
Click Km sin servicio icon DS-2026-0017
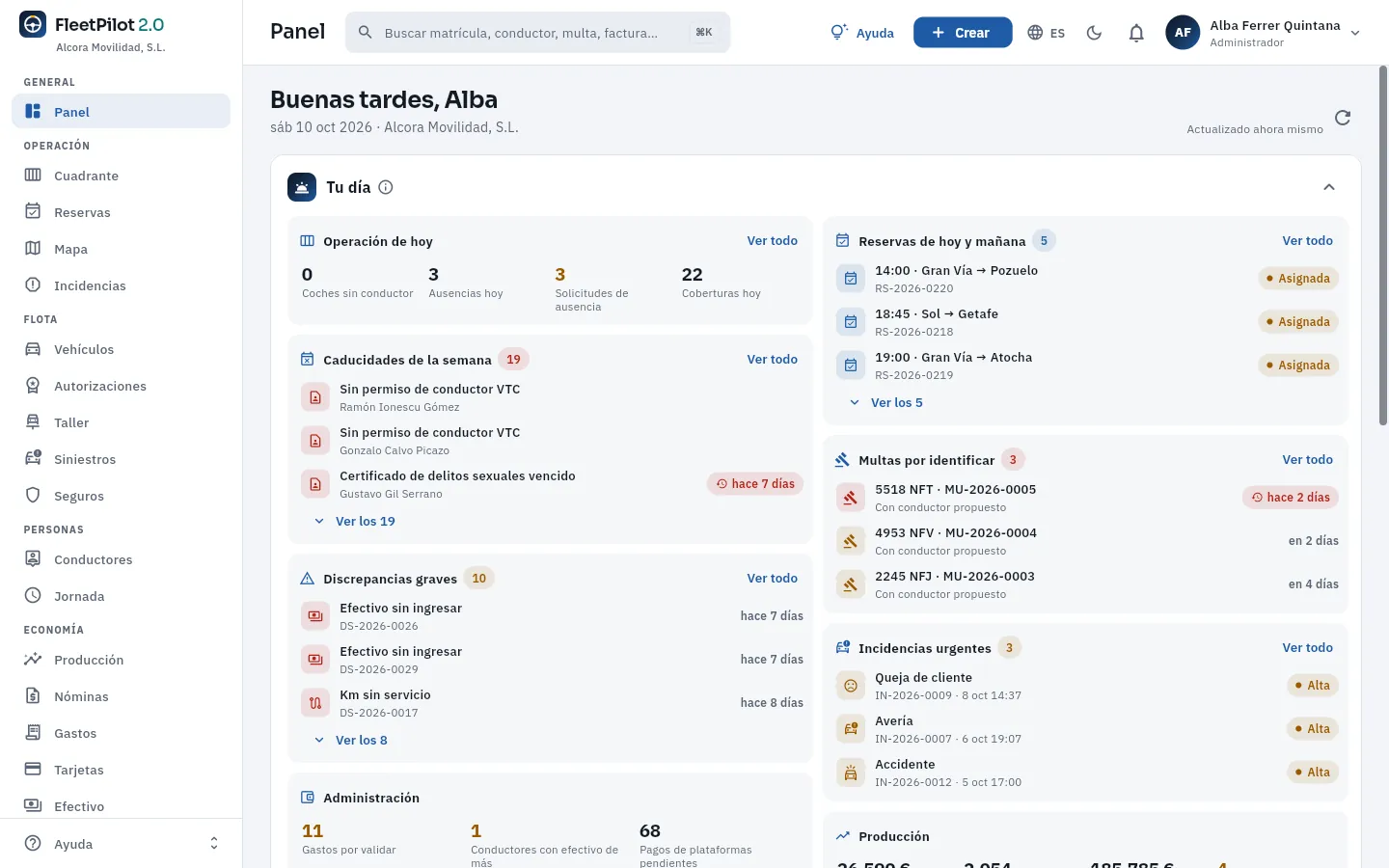[x=315, y=703]
